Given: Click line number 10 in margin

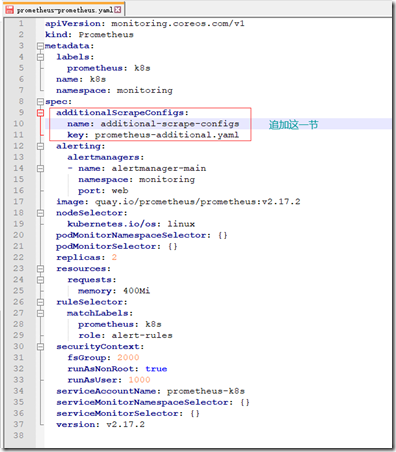Looking at the screenshot, I should [19, 124].
